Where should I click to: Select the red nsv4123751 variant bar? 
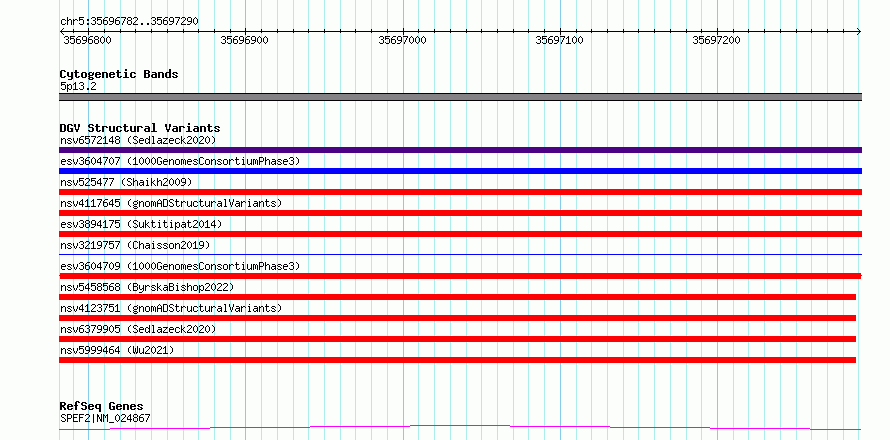pos(457,318)
